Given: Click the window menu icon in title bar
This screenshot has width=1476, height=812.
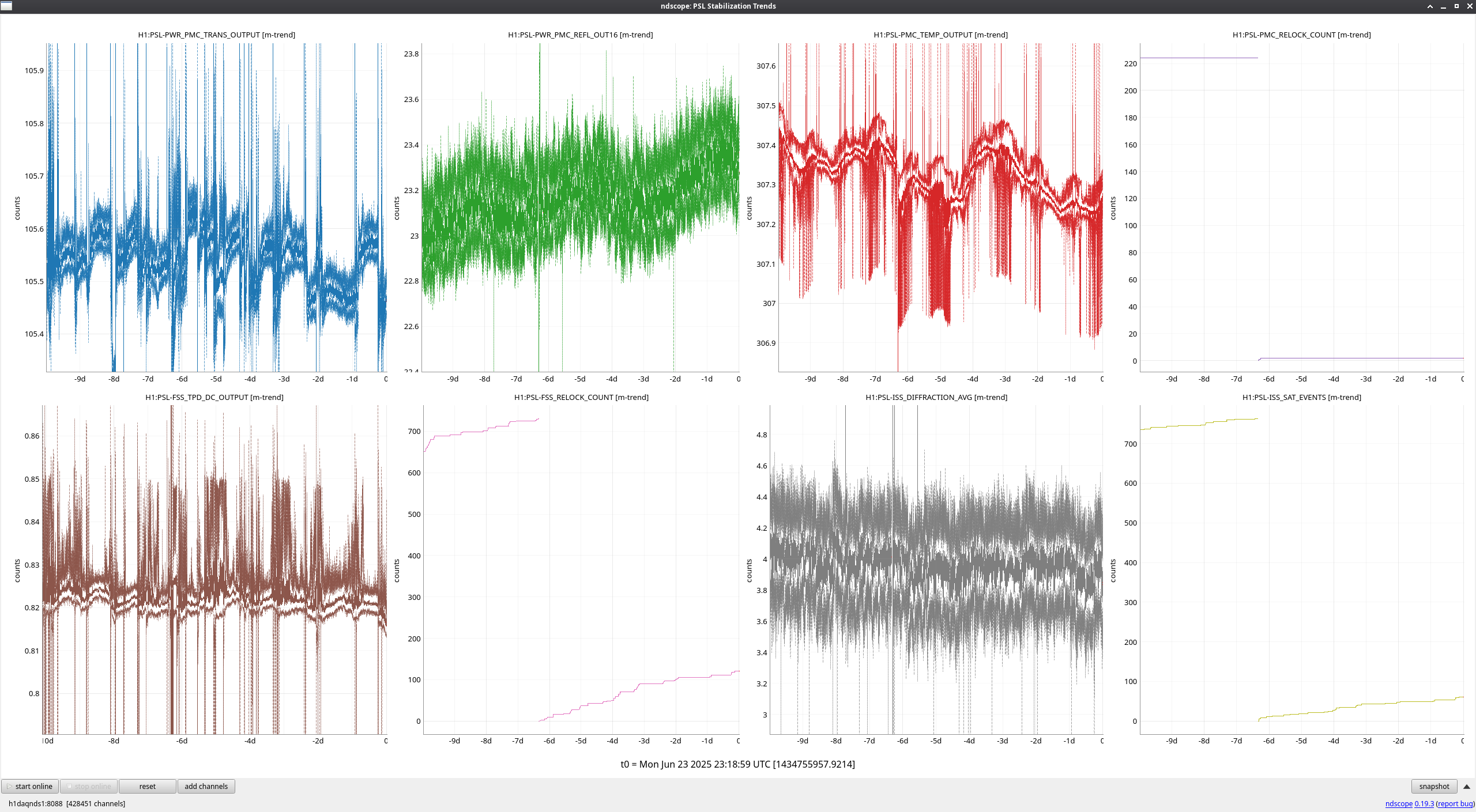Looking at the screenshot, I should click(6, 6).
